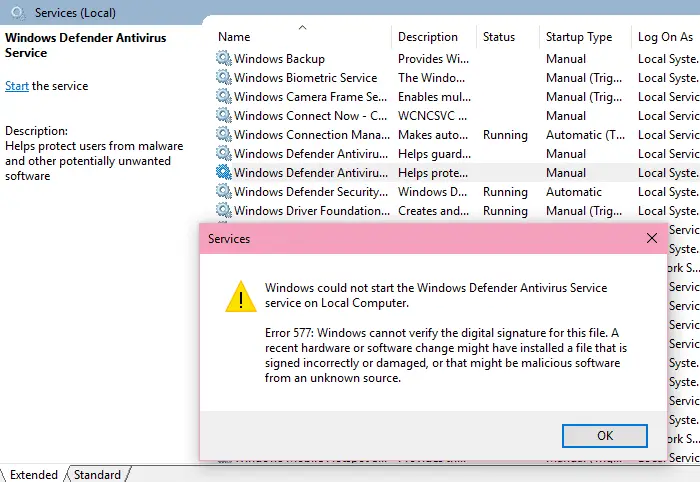This screenshot has width=700, height=482.
Task: Click Running status of Windows Driver Foundation
Action: pos(505,211)
